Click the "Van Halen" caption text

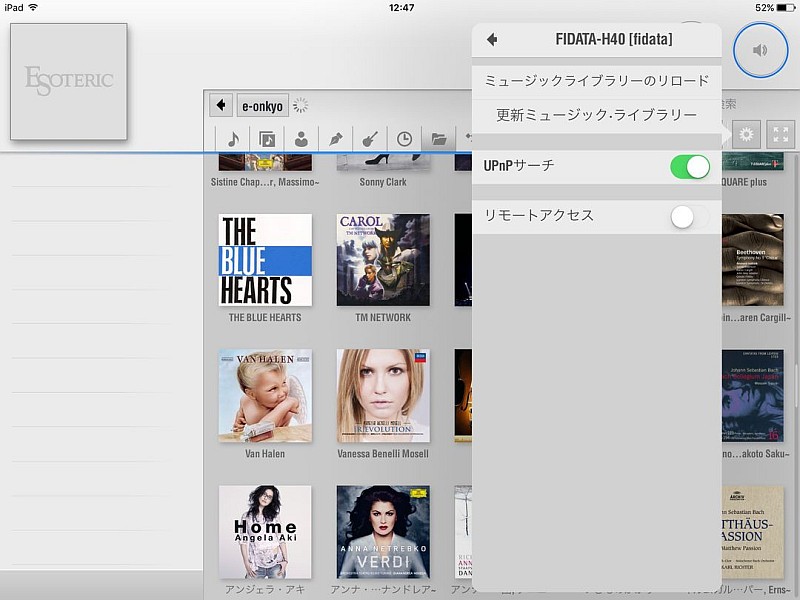pyautogui.click(x=265, y=454)
